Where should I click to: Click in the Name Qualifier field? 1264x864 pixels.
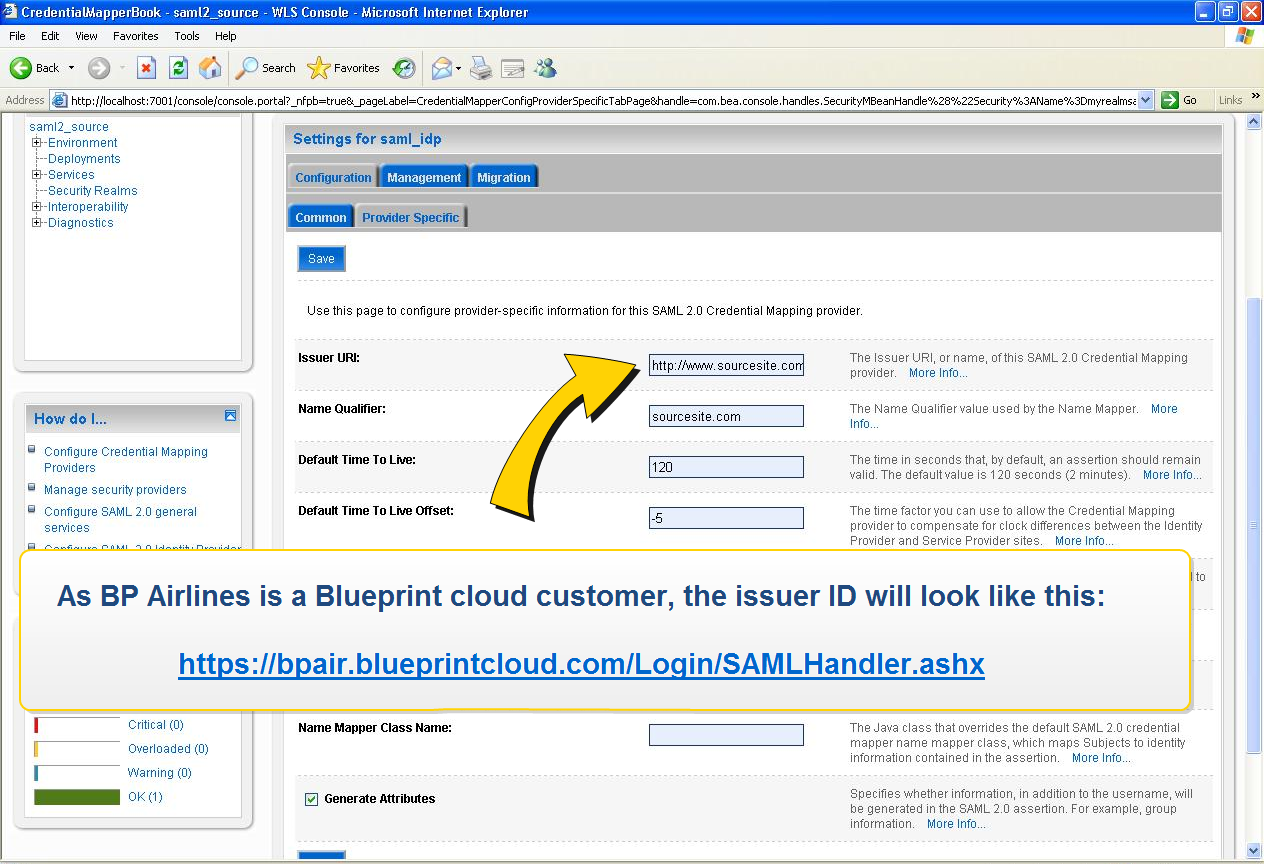tap(726, 416)
